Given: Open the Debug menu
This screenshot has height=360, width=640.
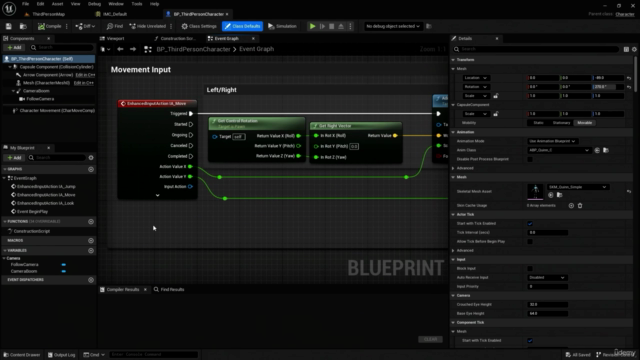Looking at the screenshot, I should tap(94, 4).
